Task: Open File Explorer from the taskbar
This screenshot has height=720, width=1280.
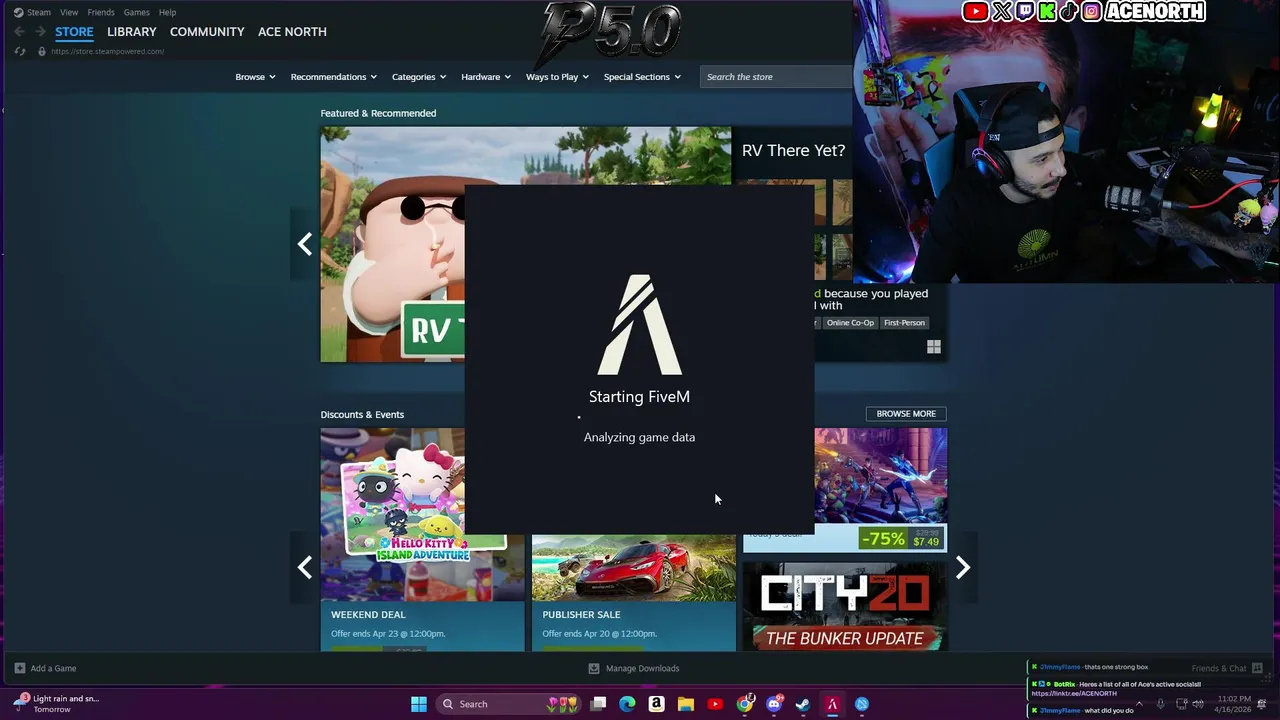Action: pos(686,704)
